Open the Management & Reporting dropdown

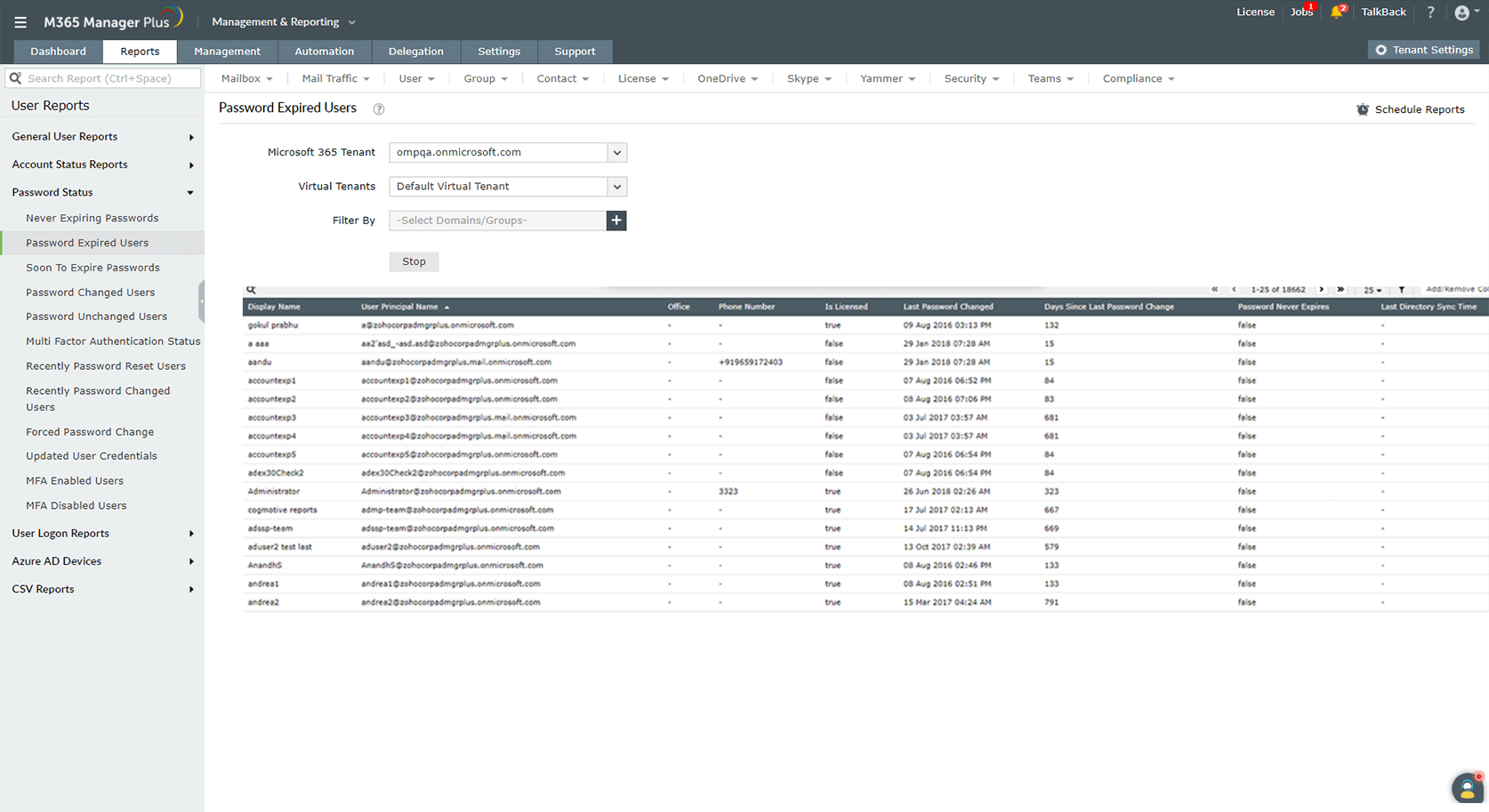click(284, 22)
